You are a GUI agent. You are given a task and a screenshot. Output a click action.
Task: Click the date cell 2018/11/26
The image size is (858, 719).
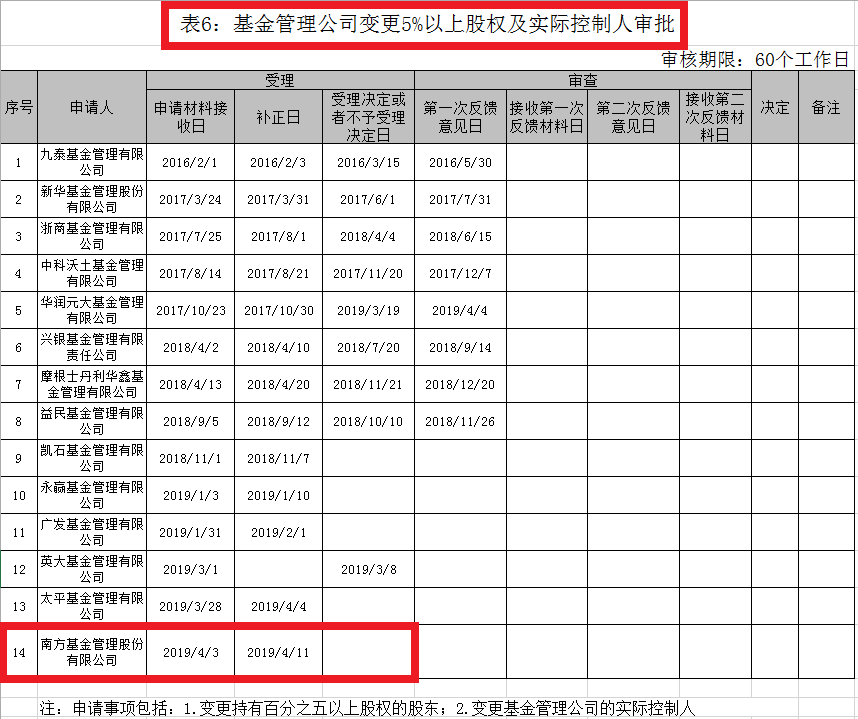point(460,421)
